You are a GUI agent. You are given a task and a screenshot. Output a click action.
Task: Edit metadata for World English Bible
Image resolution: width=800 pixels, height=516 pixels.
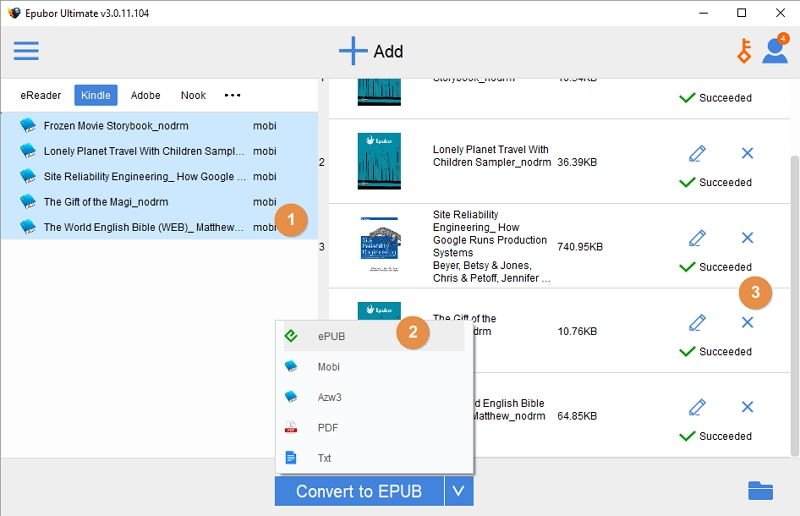click(x=697, y=407)
